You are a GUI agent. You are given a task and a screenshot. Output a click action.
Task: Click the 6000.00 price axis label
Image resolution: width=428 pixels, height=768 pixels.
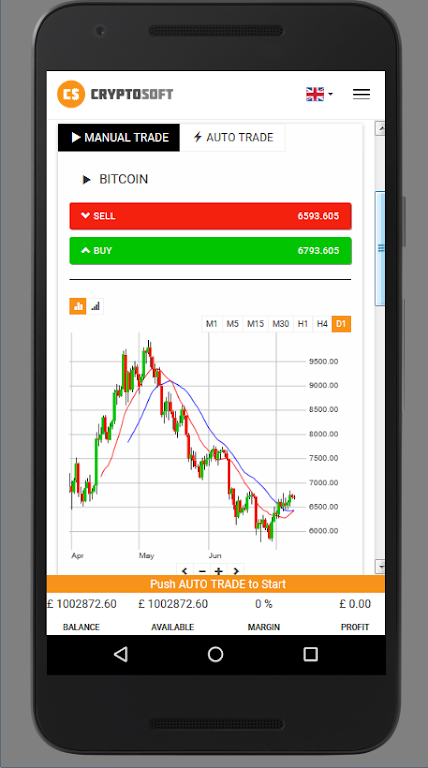tap(323, 531)
